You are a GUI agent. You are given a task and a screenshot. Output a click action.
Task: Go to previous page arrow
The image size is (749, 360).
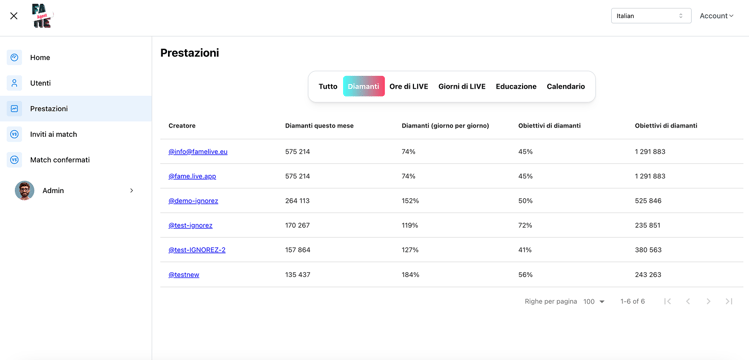click(688, 301)
